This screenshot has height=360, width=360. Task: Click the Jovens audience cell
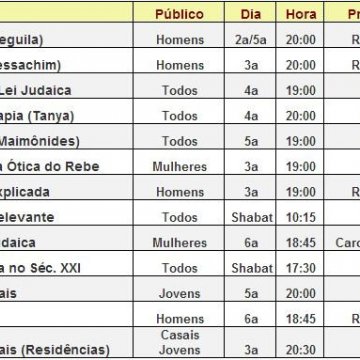(x=179, y=293)
